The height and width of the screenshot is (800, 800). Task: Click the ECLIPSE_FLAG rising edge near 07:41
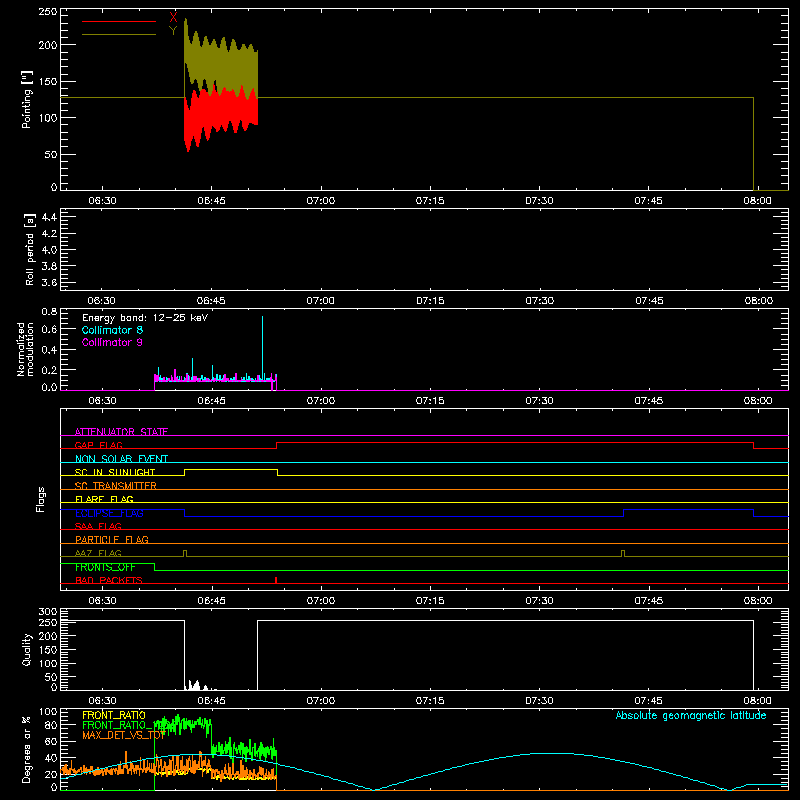point(623,513)
